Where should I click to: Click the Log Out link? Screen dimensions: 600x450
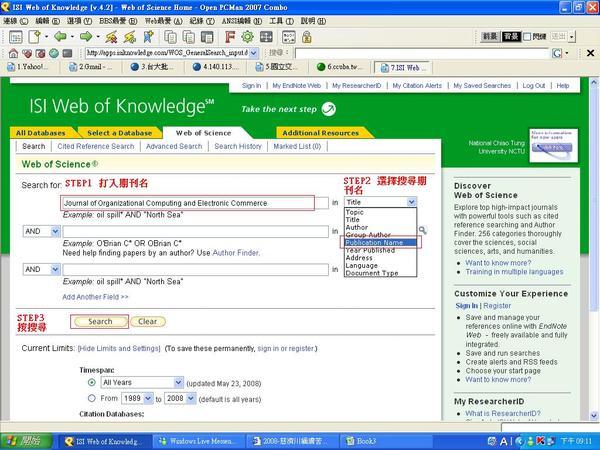coord(534,86)
